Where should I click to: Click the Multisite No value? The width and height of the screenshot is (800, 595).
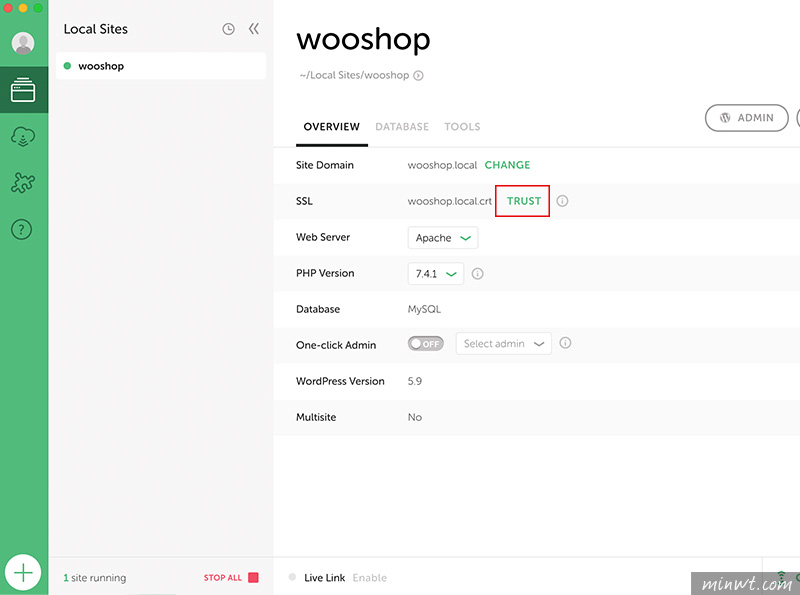[415, 417]
